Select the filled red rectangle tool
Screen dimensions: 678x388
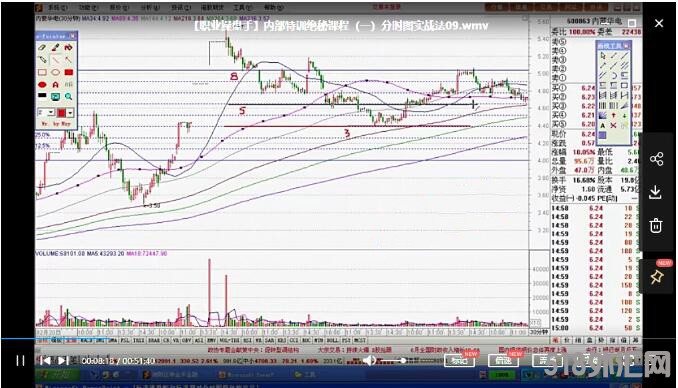click(x=68, y=72)
